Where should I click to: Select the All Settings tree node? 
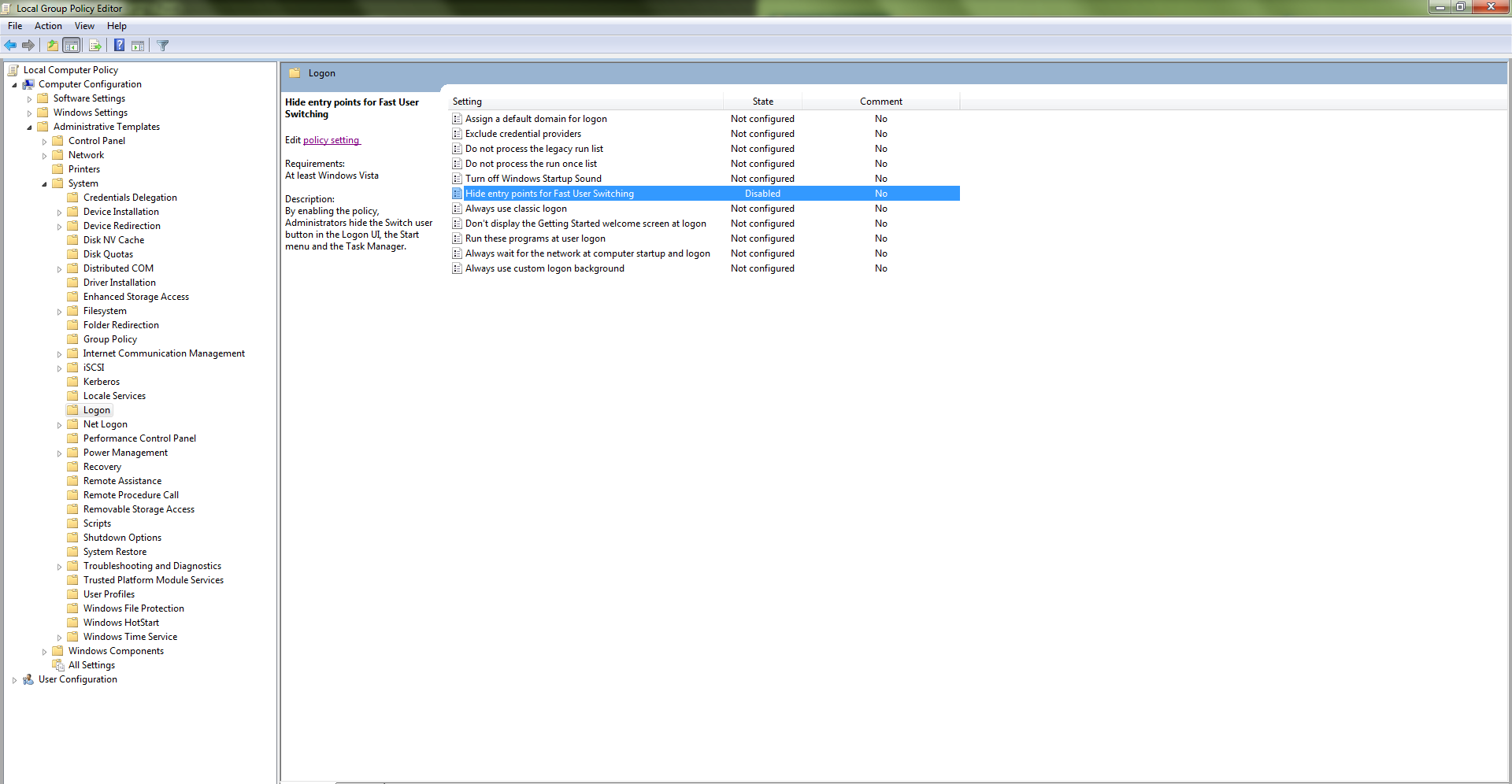91,665
